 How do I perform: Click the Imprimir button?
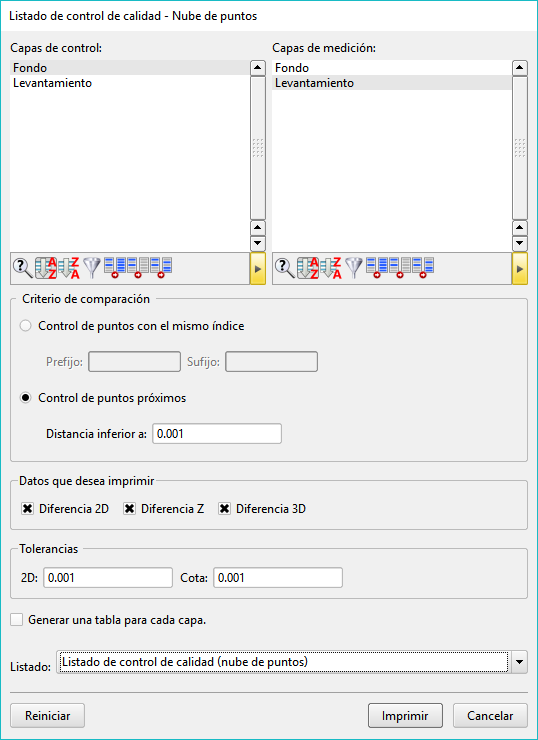tap(405, 715)
